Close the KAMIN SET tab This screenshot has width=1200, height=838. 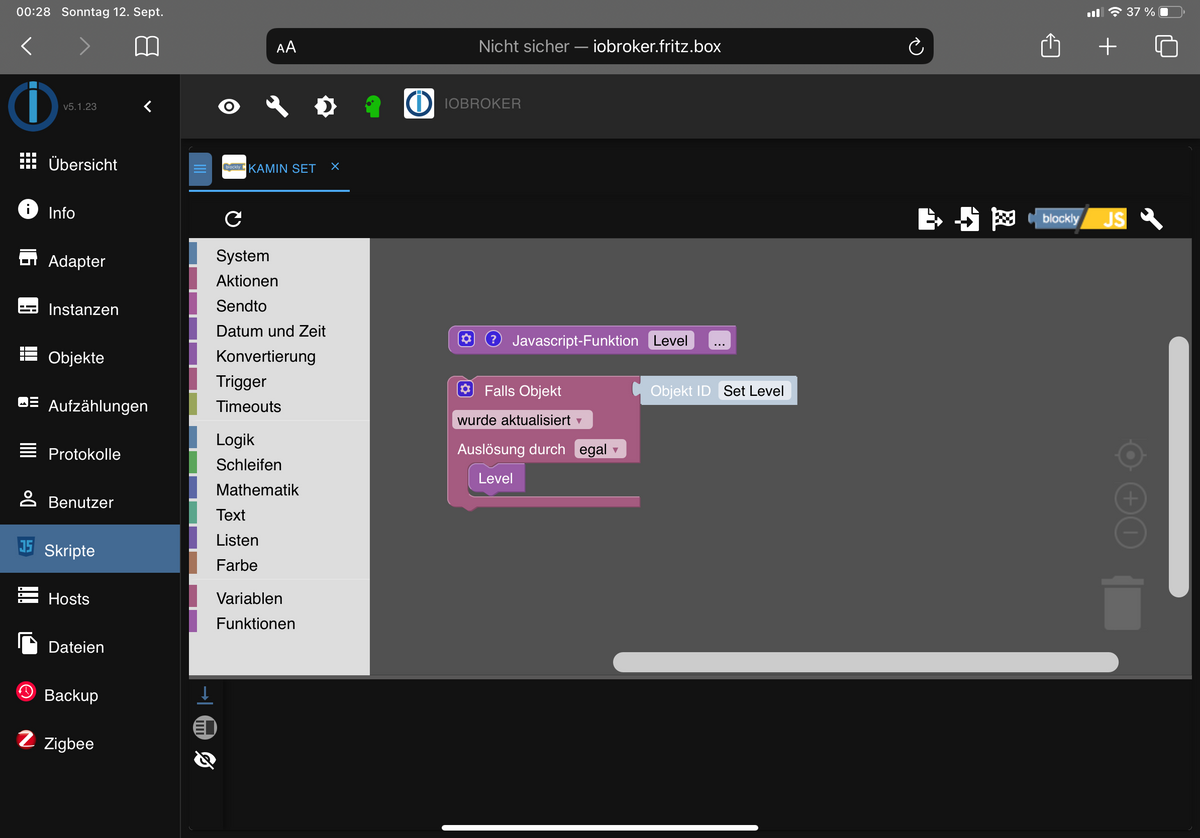click(x=335, y=167)
